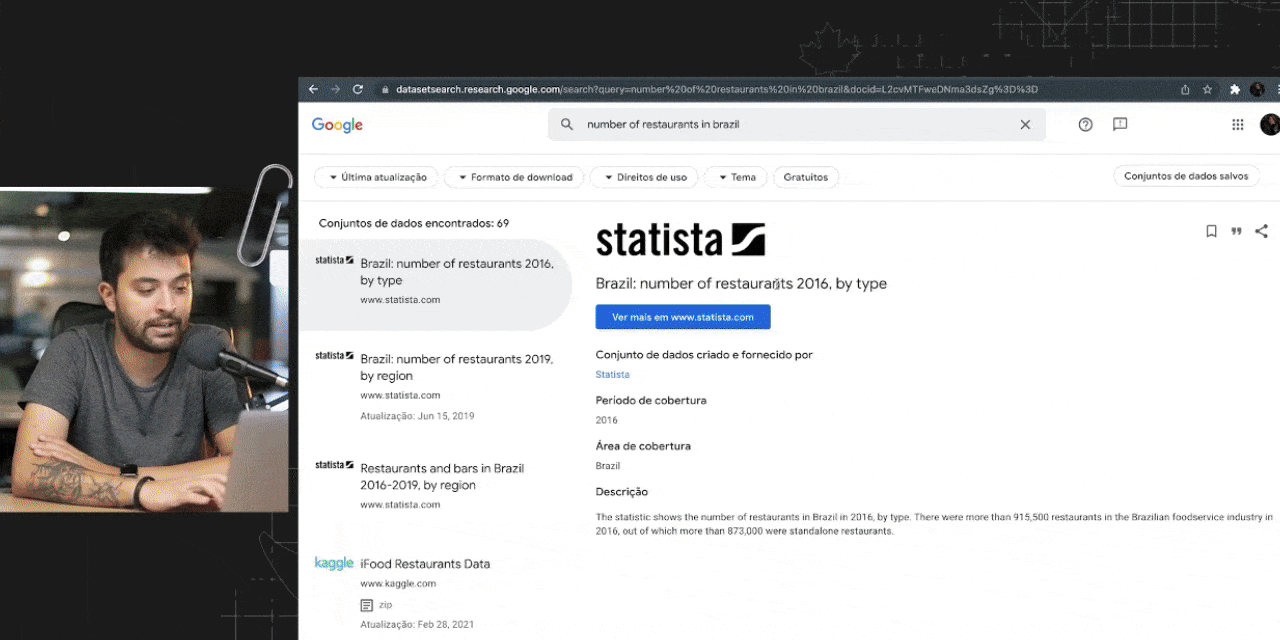
Task: Open the Google account avatar
Action: [x=1270, y=124]
